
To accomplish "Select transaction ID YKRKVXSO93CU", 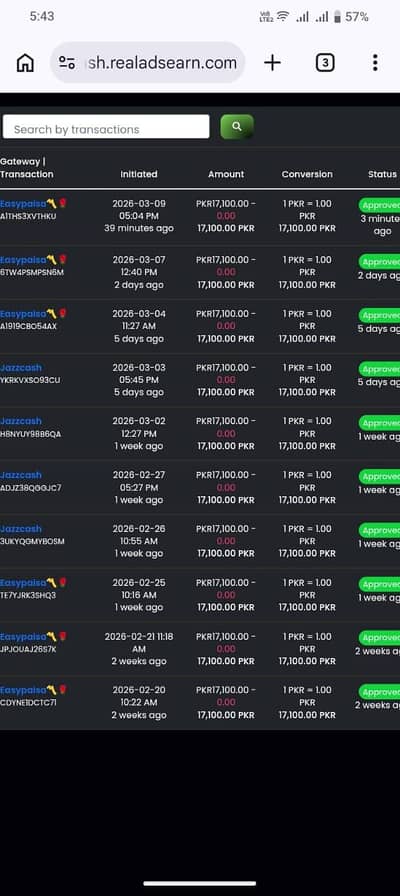I will point(30,380).
